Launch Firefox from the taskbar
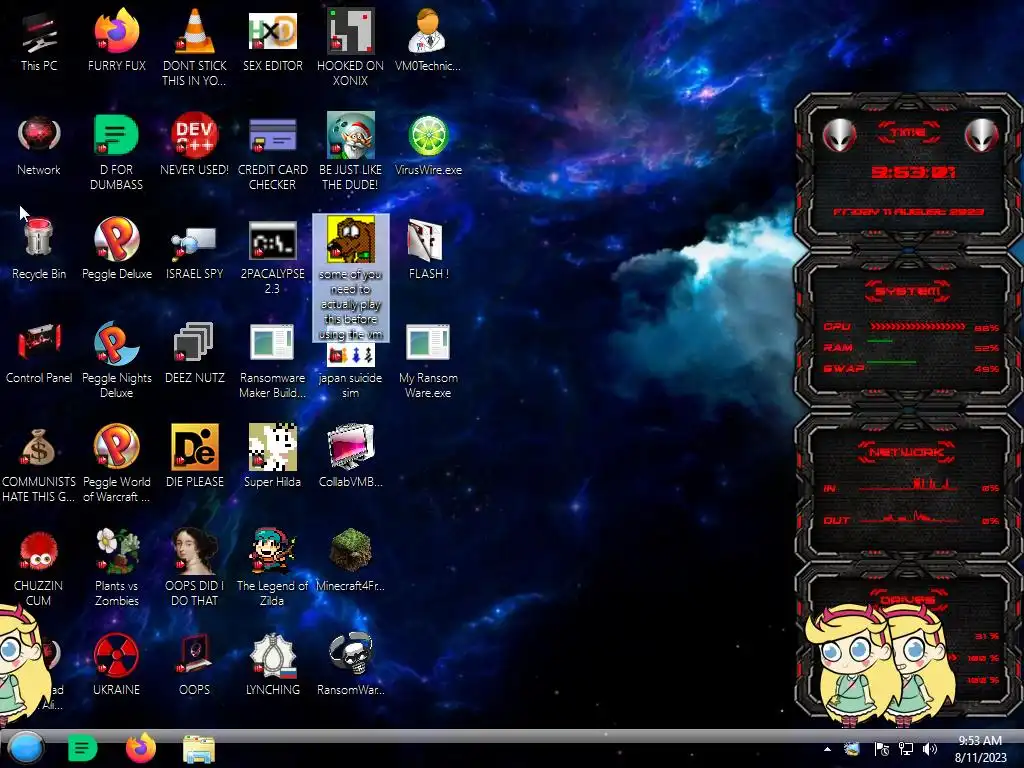1024x768 pixels. (141, 748)
